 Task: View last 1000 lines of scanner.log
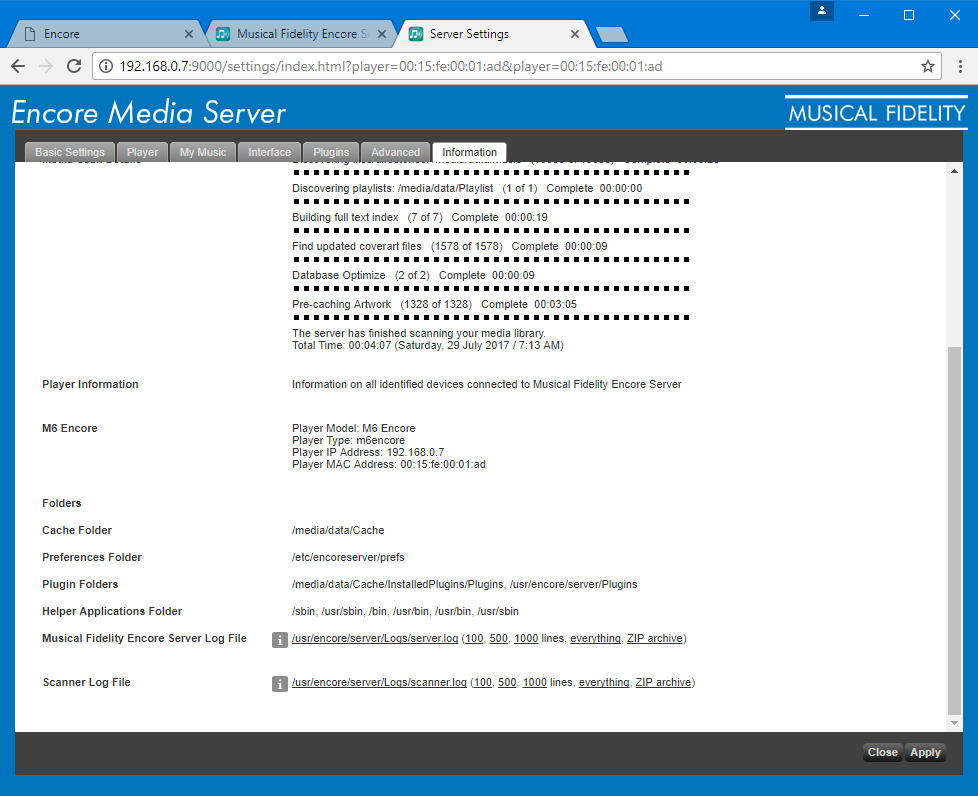coord(535,682)
